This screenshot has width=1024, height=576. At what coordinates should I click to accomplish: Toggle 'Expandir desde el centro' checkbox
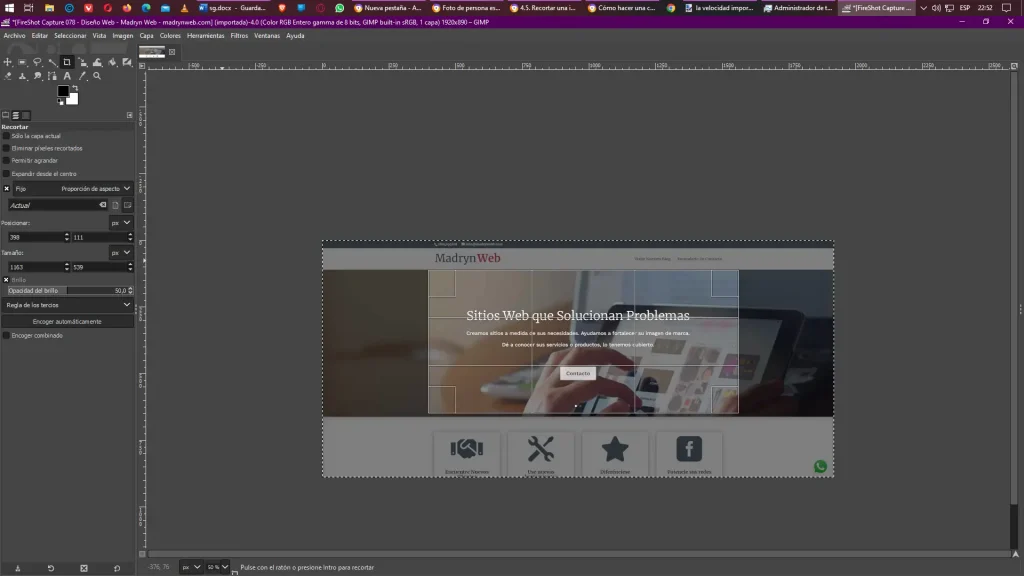pos(6,173)
